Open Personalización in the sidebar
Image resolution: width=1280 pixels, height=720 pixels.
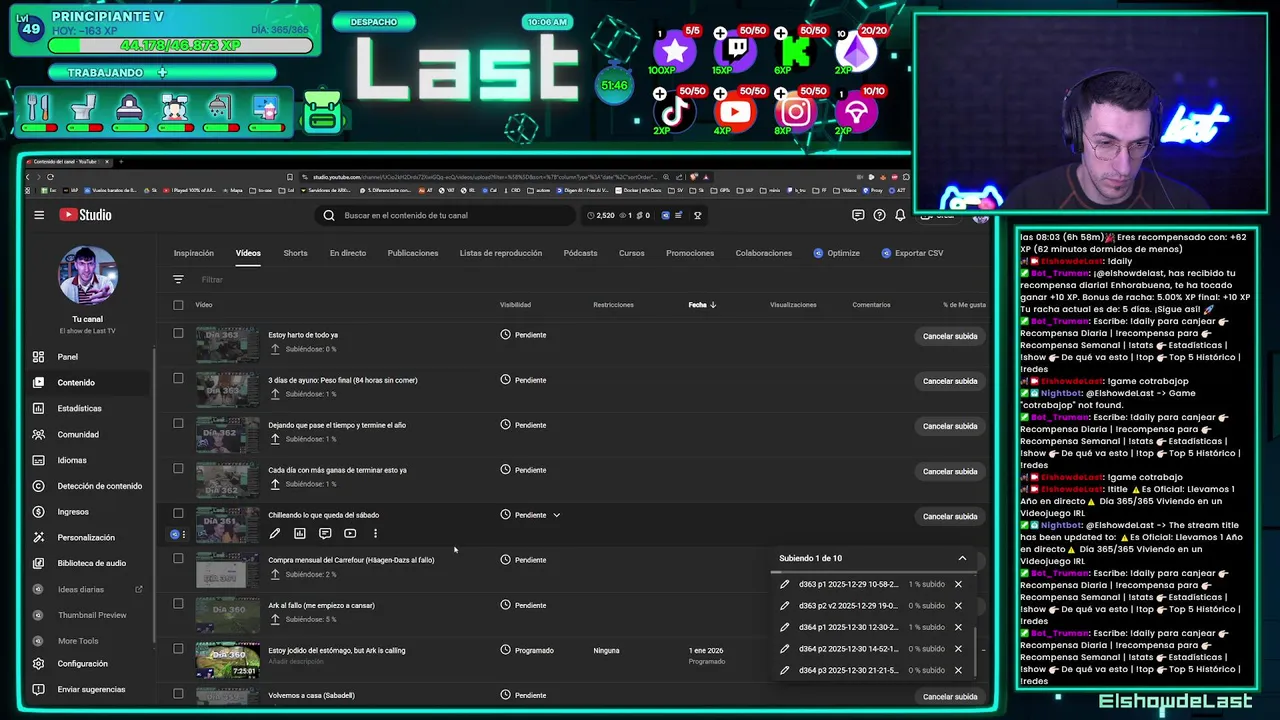click(x=86, y=538)
